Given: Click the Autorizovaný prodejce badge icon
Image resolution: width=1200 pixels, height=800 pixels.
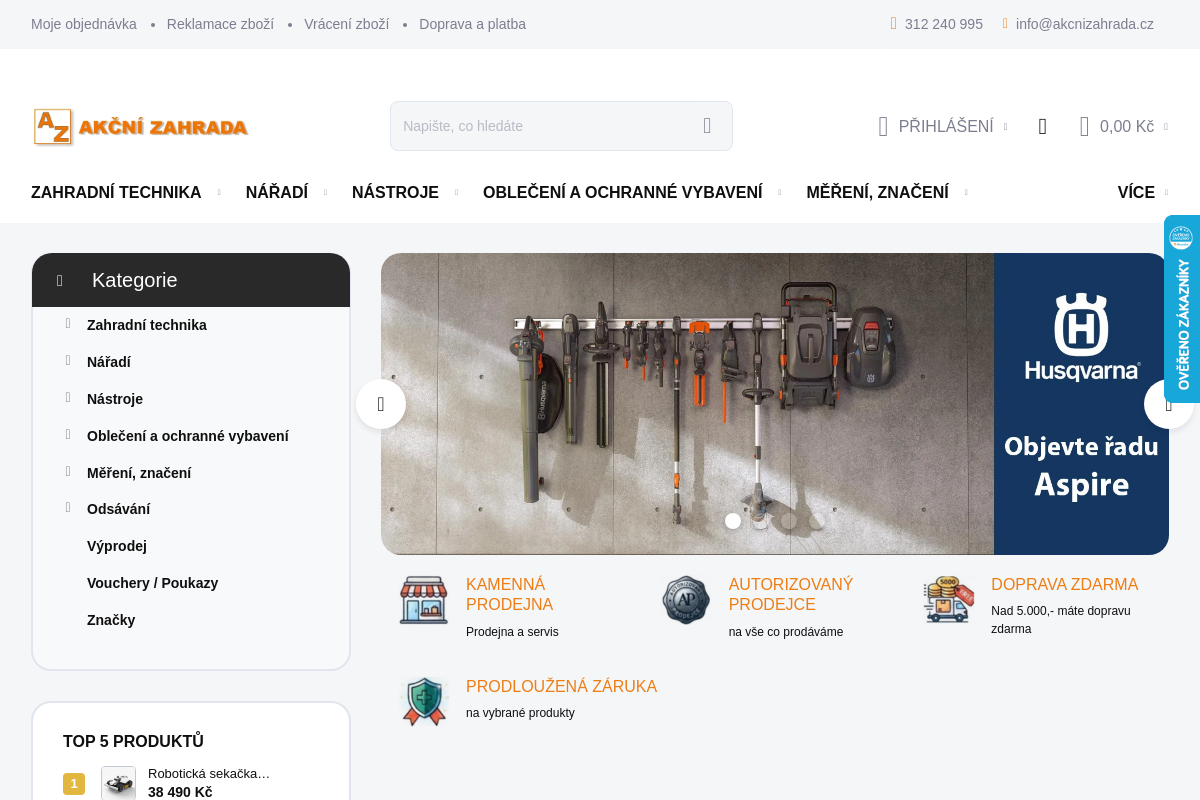Looking at the screenshot, I should pos(686,600).
